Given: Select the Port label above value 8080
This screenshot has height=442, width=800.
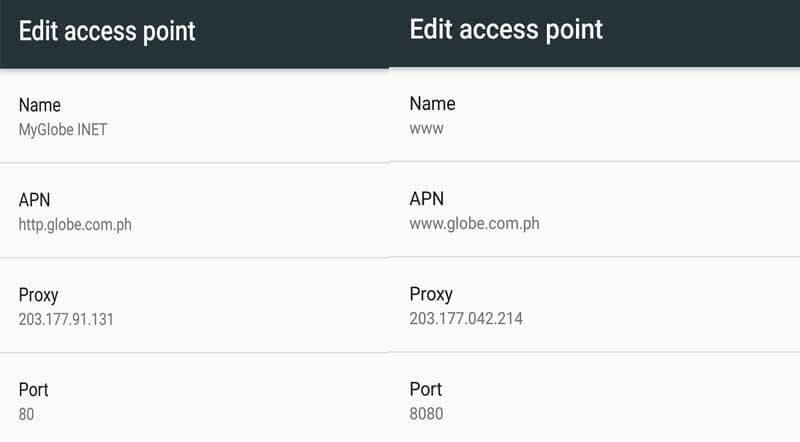Looking at the screenshot, I should pos(425,389).
